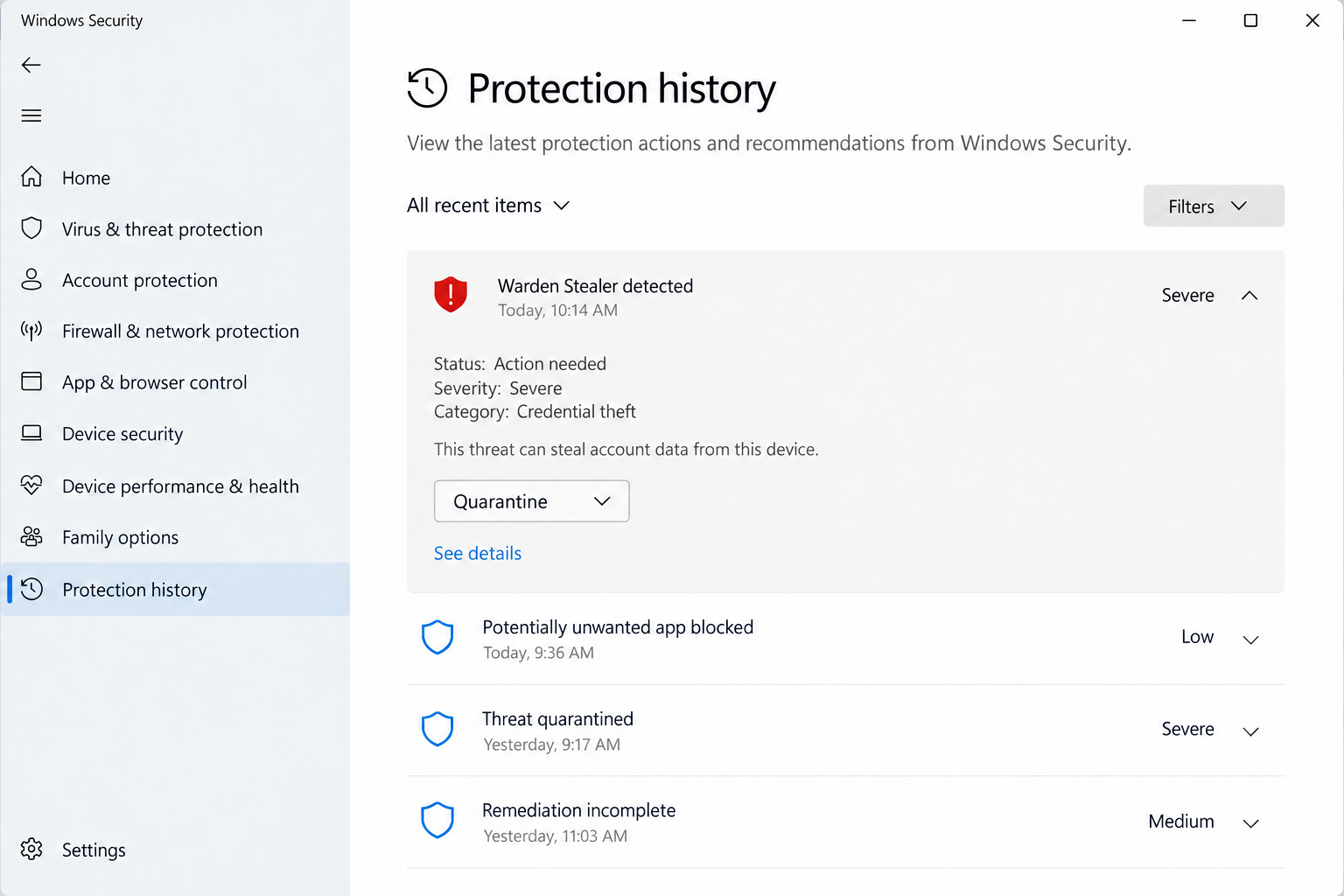Click the Device security laptop icon

click(x=31, y=433)
